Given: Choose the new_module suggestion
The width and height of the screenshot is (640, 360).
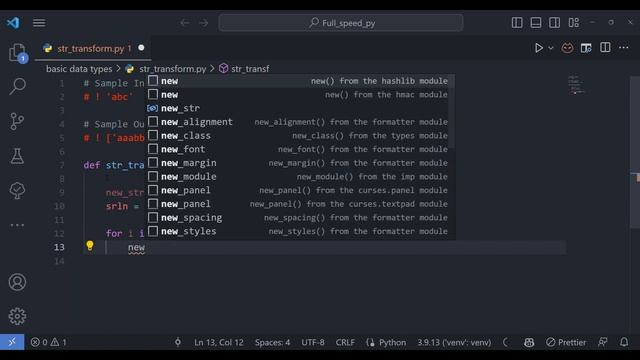Looking at the screenshot, I should click(x=300, y=177).
